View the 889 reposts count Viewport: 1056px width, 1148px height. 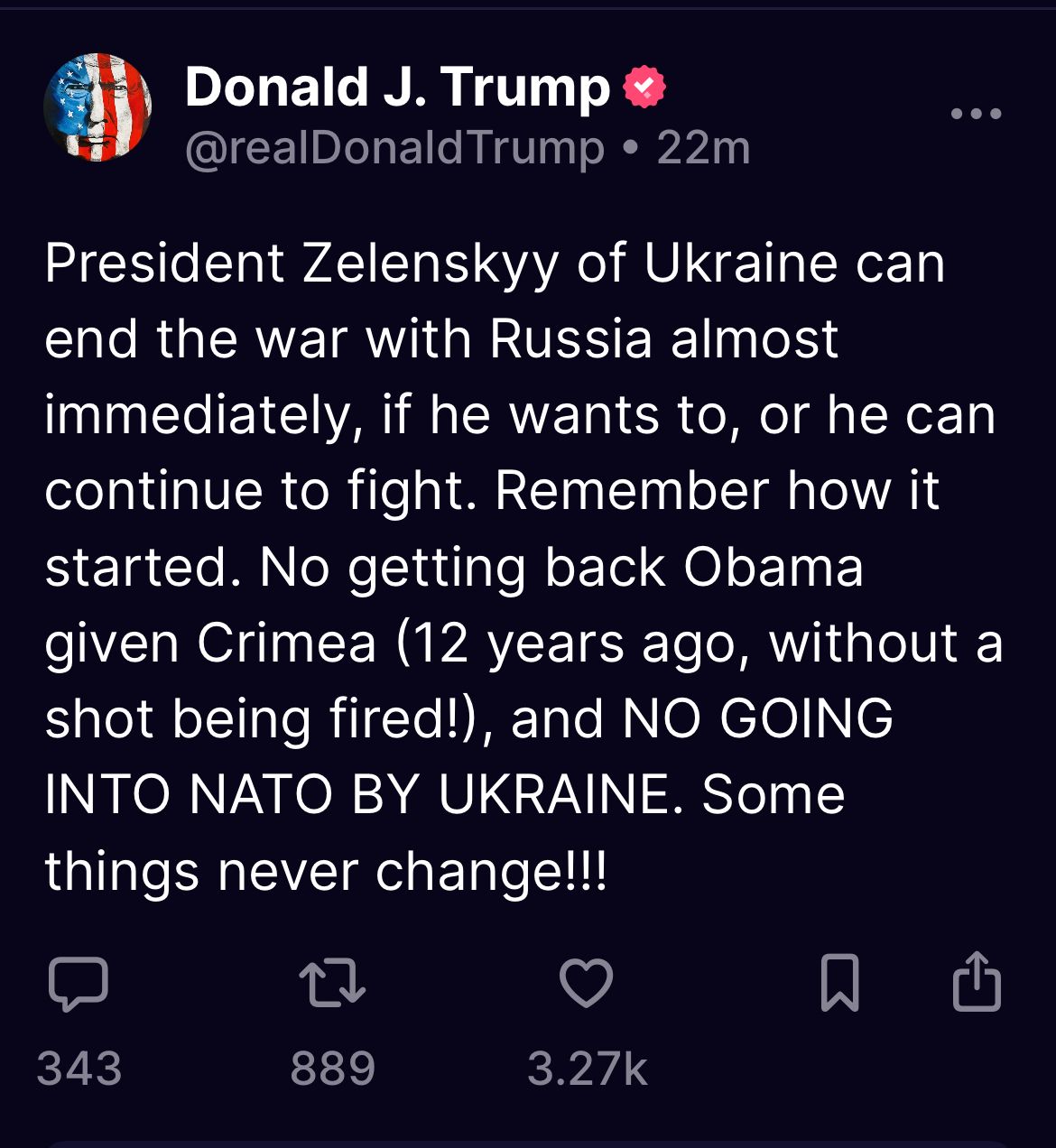(x=333, y=1069)
